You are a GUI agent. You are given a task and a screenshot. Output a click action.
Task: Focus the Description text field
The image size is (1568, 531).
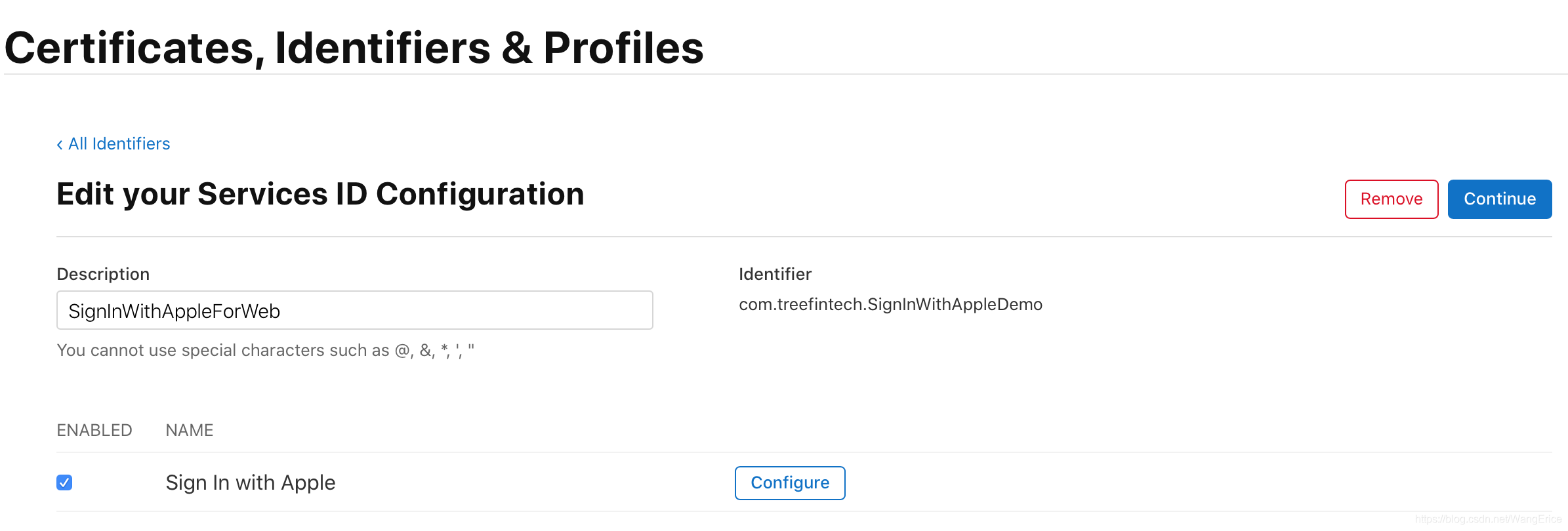[355, 310]
